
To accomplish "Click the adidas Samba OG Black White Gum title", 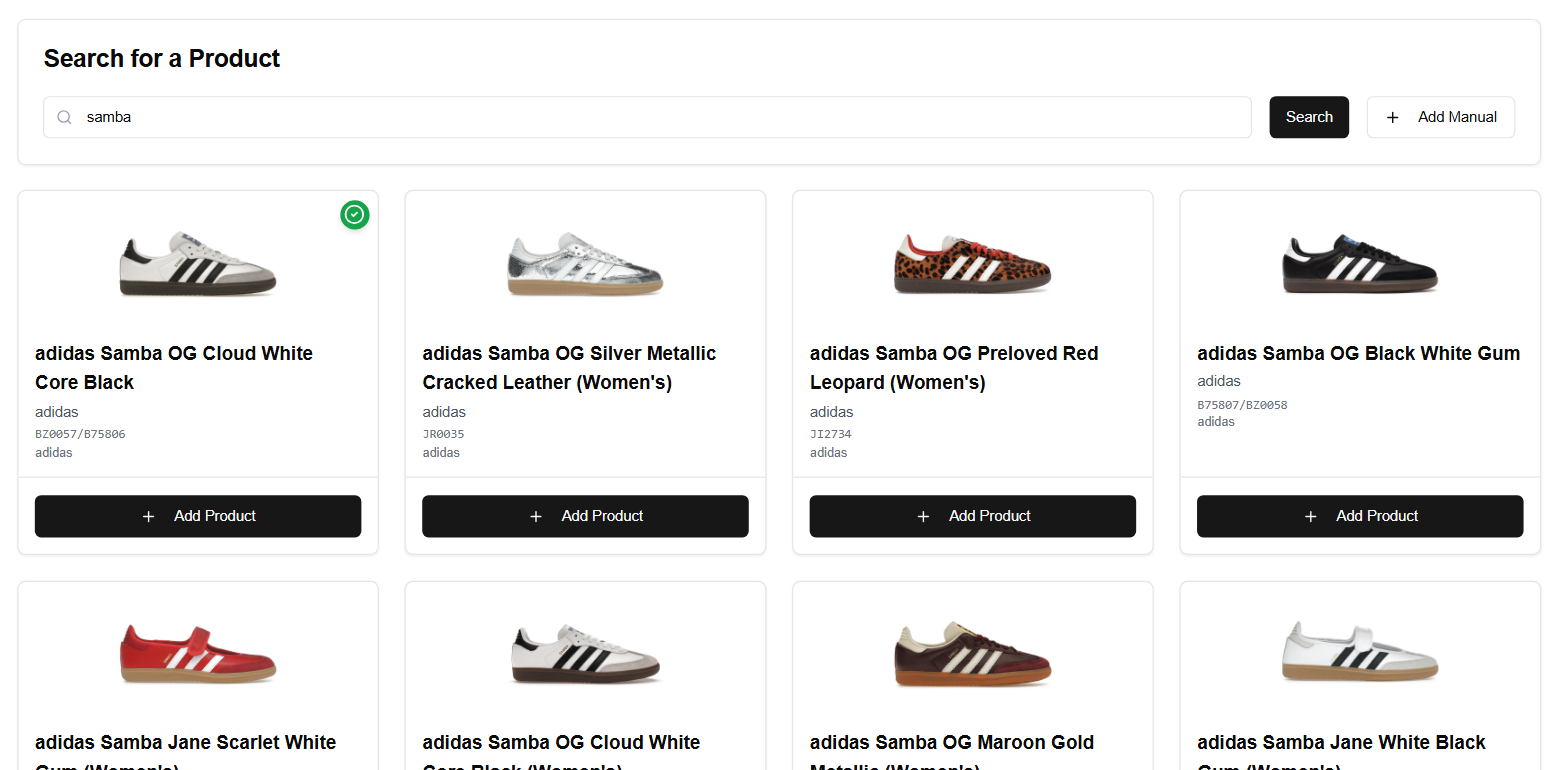I will 1358,353.
